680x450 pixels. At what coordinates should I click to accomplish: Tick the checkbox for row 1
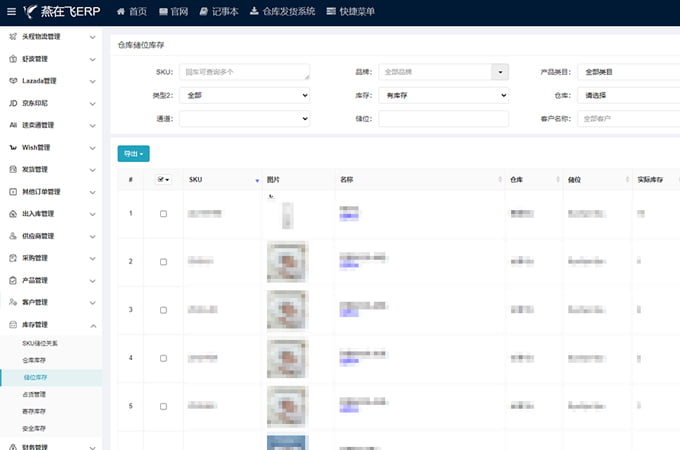(164, 214)
